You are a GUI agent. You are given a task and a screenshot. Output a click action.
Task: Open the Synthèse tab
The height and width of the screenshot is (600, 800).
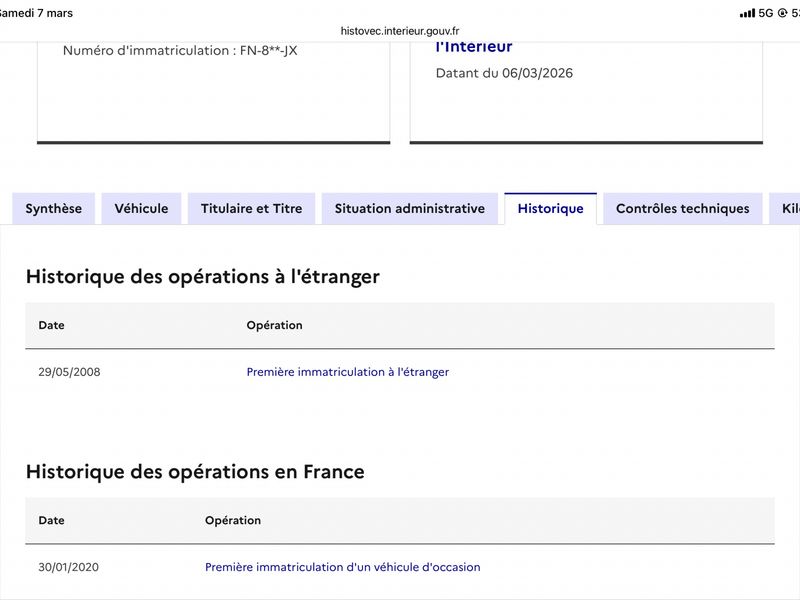54,209
